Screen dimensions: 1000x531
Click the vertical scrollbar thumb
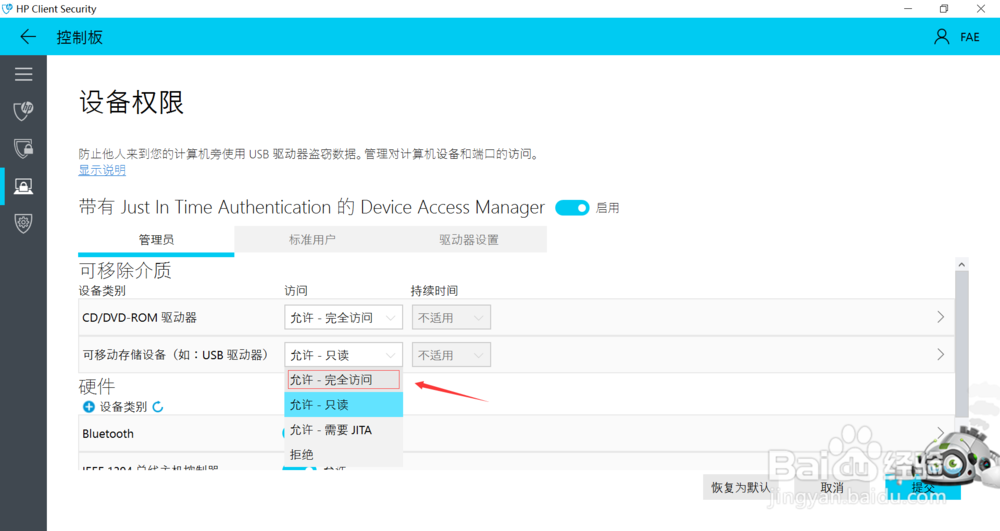(x=962, y=344)
